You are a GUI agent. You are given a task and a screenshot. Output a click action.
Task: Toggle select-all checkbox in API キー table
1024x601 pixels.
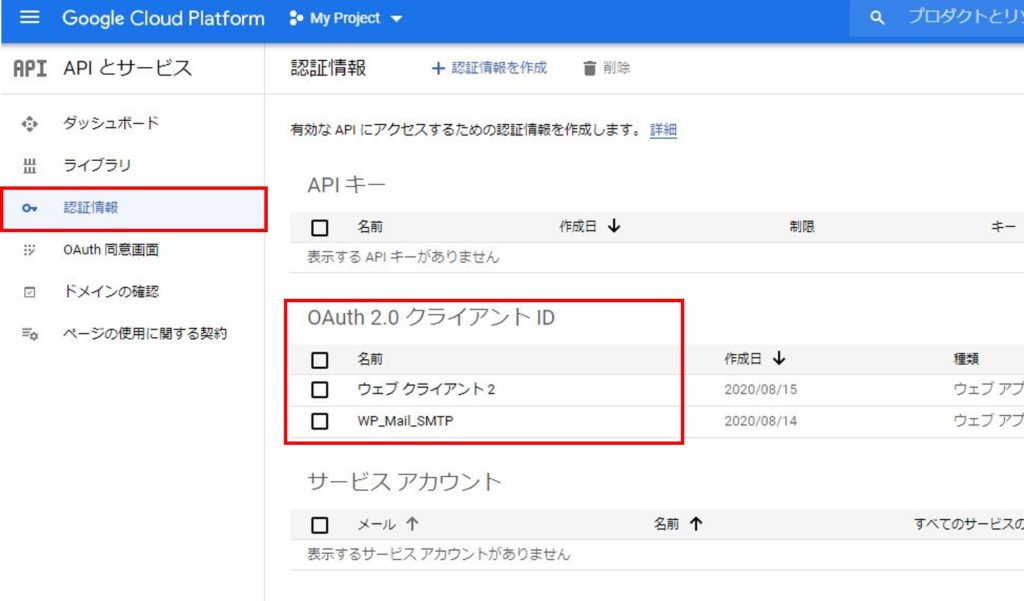319,227
